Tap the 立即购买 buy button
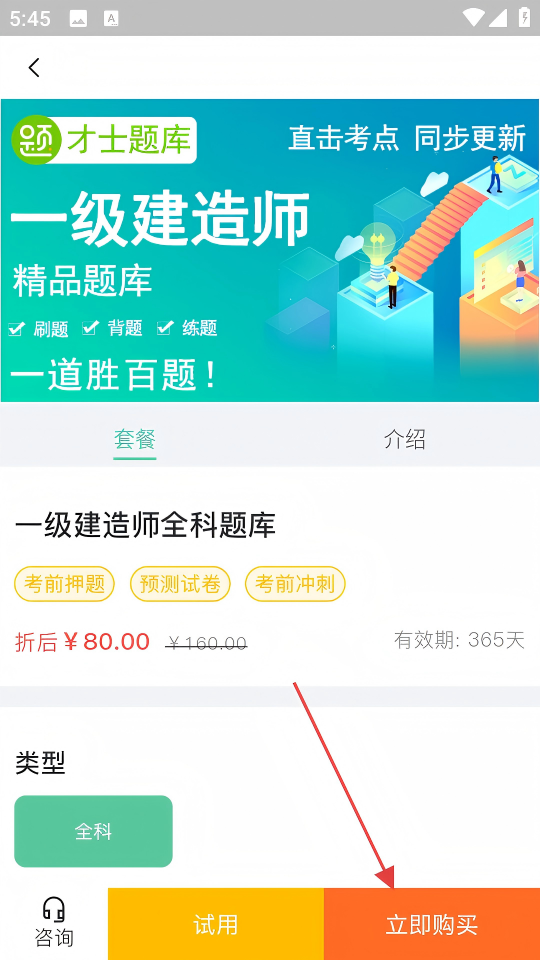The width and height of the screenshot is (540, 960). (x=432, y=924)
